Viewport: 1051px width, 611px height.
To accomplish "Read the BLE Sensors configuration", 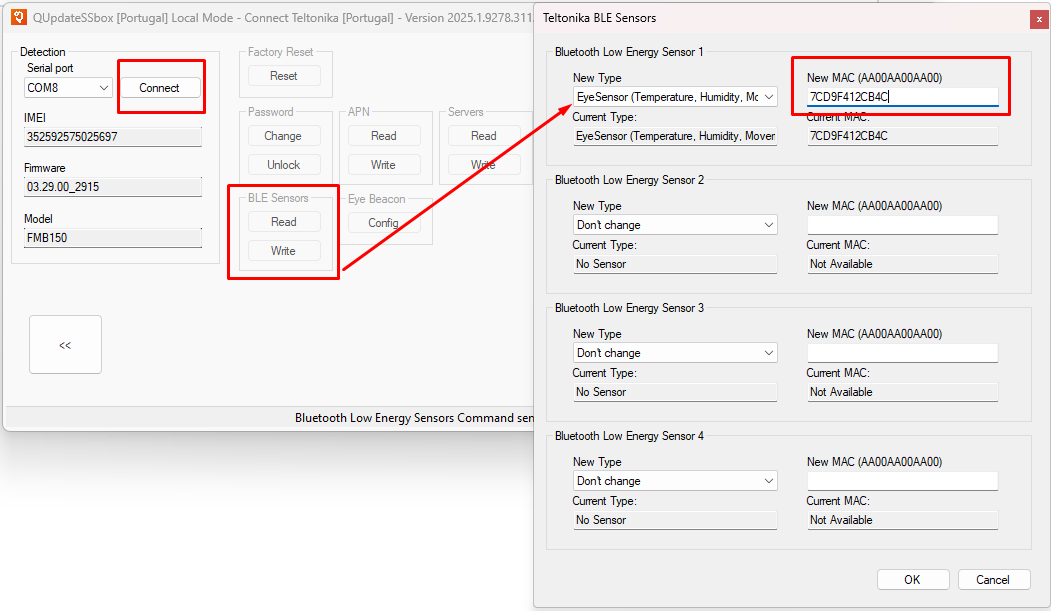I will pos(284,222).
